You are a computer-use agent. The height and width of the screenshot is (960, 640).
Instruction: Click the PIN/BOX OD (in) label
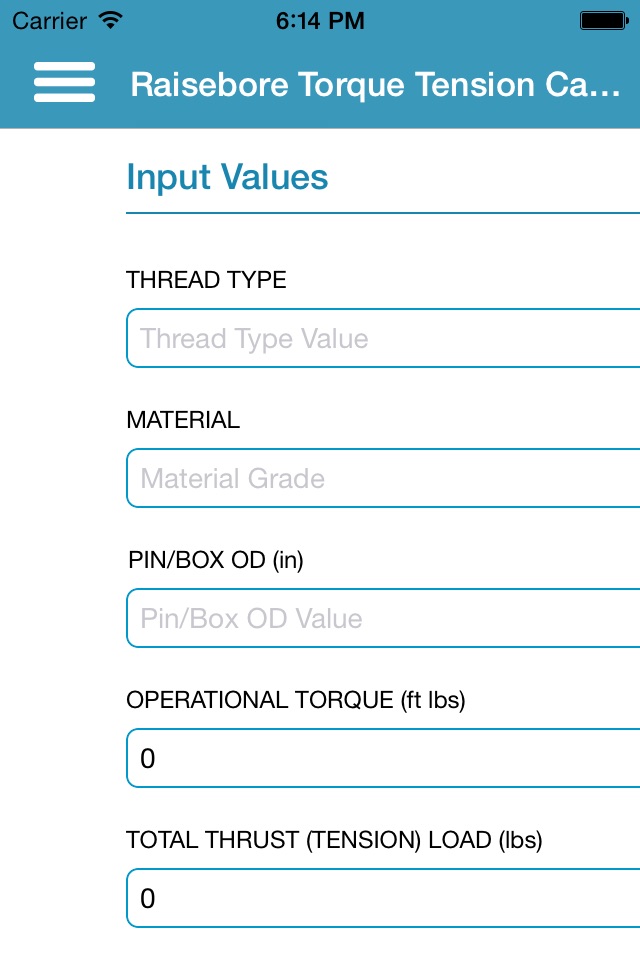point(216,560)
